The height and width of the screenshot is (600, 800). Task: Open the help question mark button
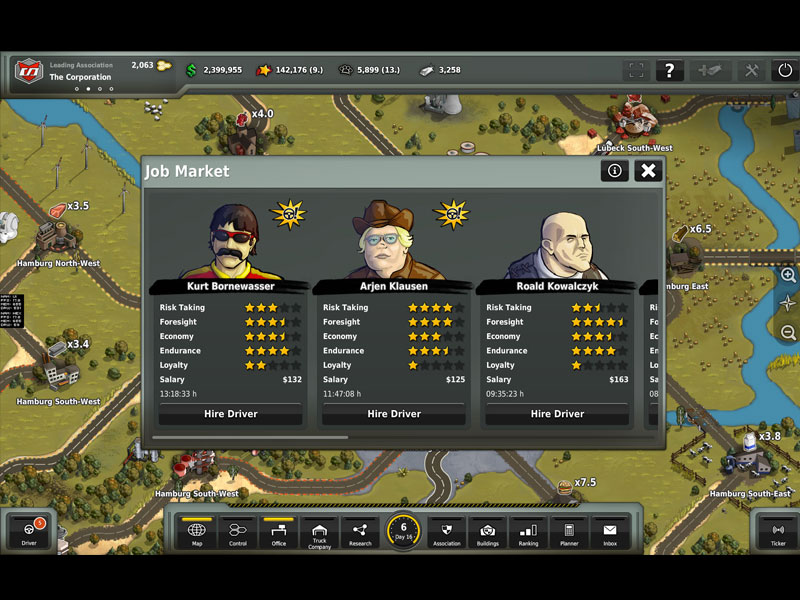click(x=669, y=70)
